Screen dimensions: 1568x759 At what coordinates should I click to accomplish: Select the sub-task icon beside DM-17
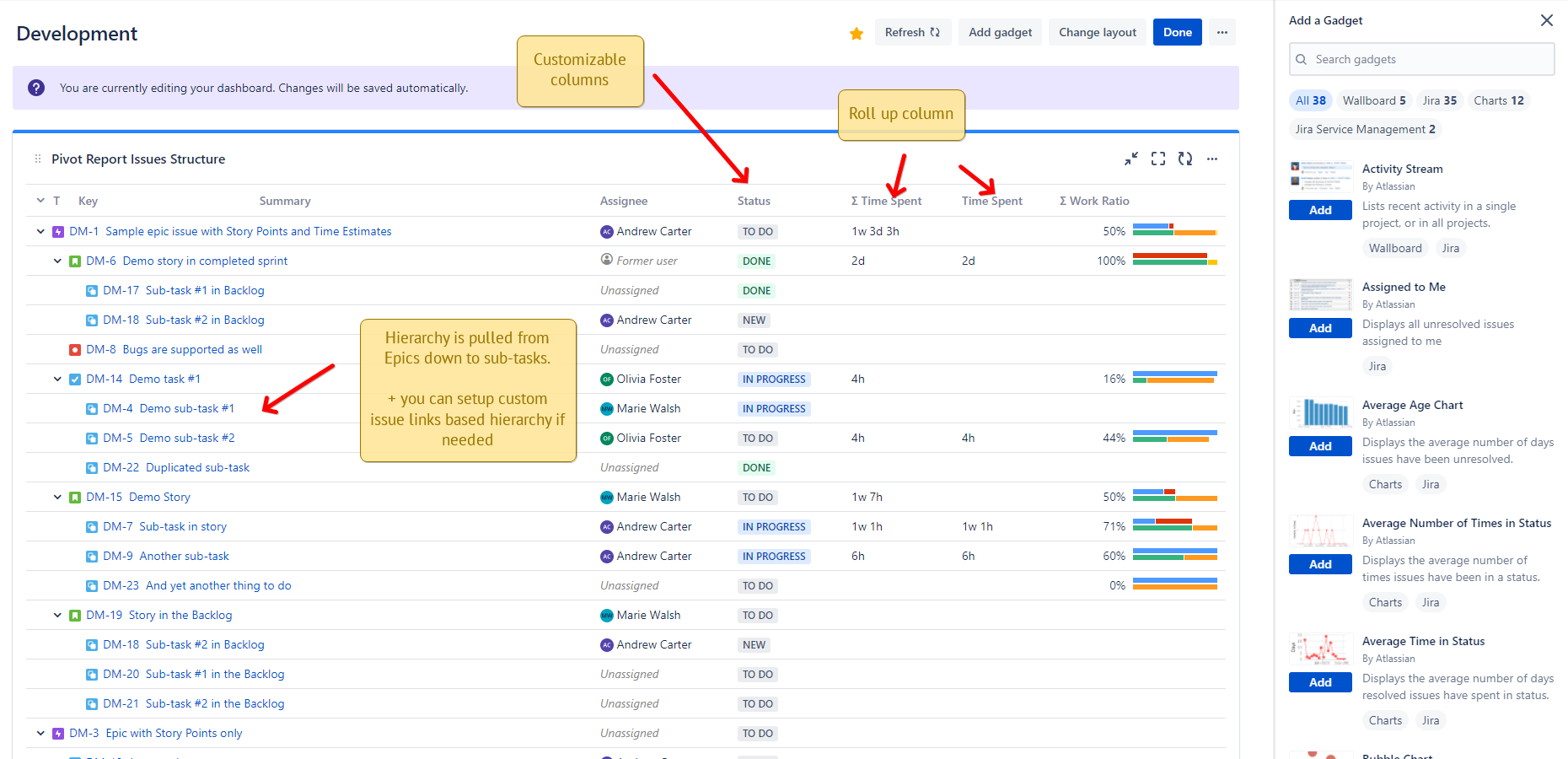click(92, 290)
